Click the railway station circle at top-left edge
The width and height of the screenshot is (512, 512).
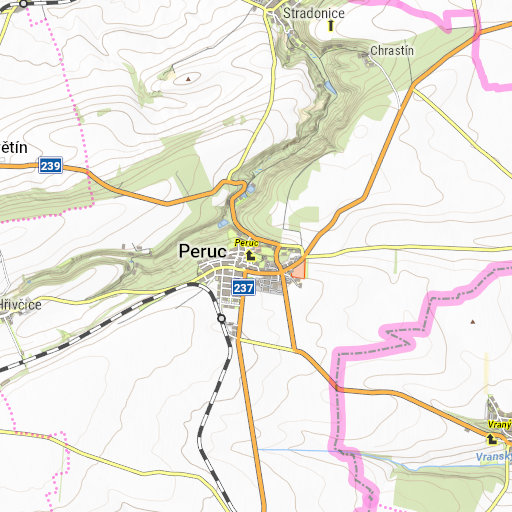point(23,4)
